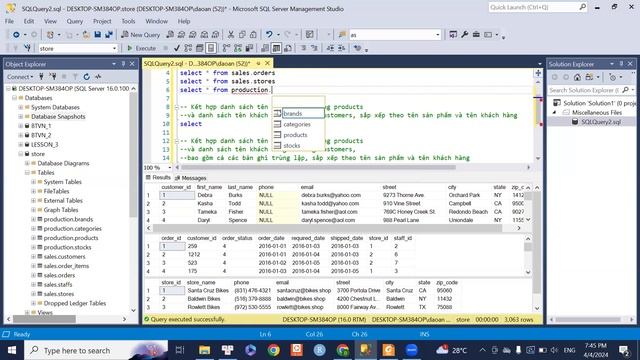Parse query with the checkmark icon

pyautogui.click(x=177, y=48)
